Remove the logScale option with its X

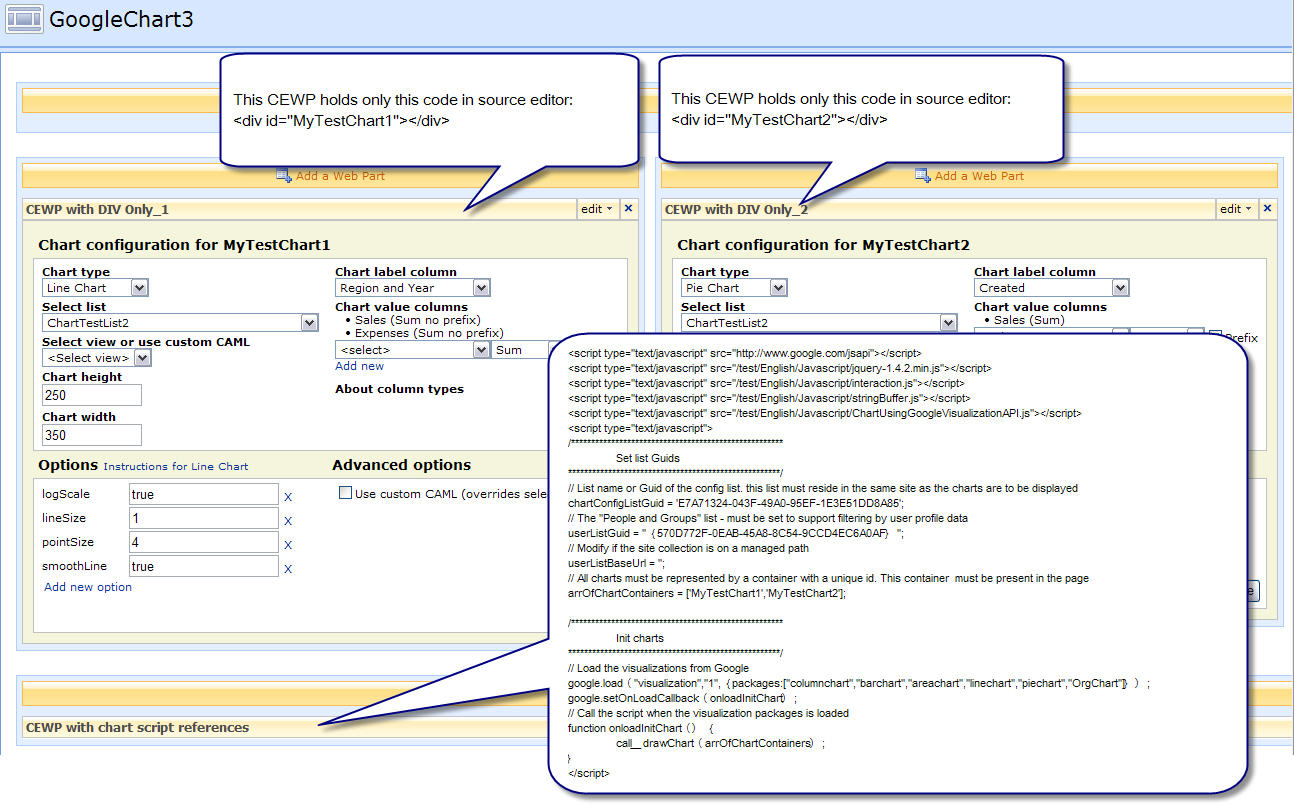tap(288, 496)
